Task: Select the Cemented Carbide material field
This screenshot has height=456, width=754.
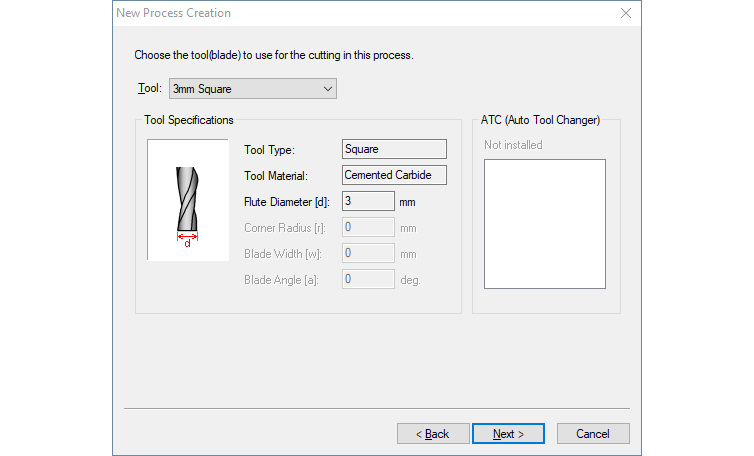Action: pos(393,175)
